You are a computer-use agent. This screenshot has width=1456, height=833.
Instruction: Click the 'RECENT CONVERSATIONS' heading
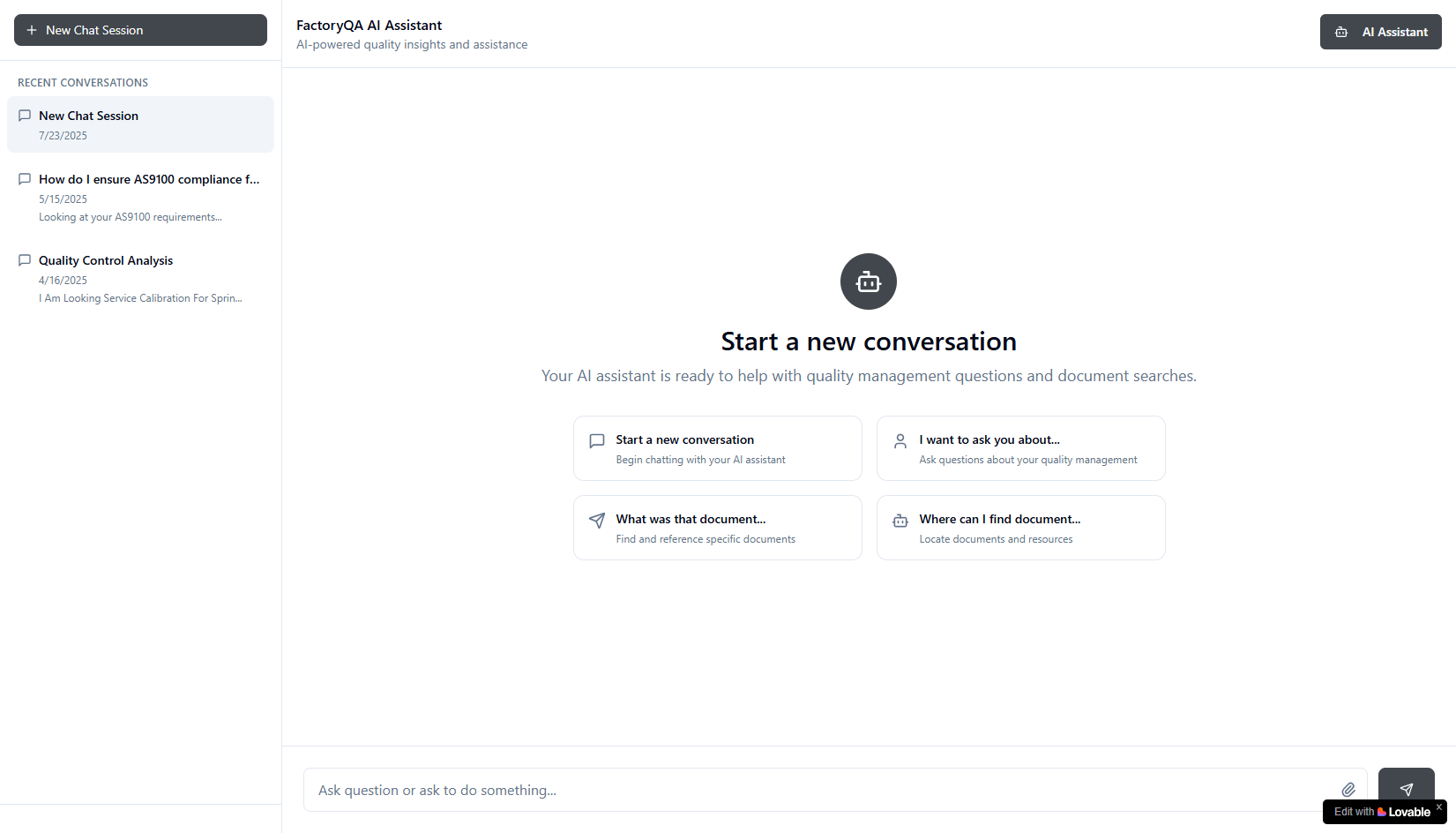tap(83, 83)
